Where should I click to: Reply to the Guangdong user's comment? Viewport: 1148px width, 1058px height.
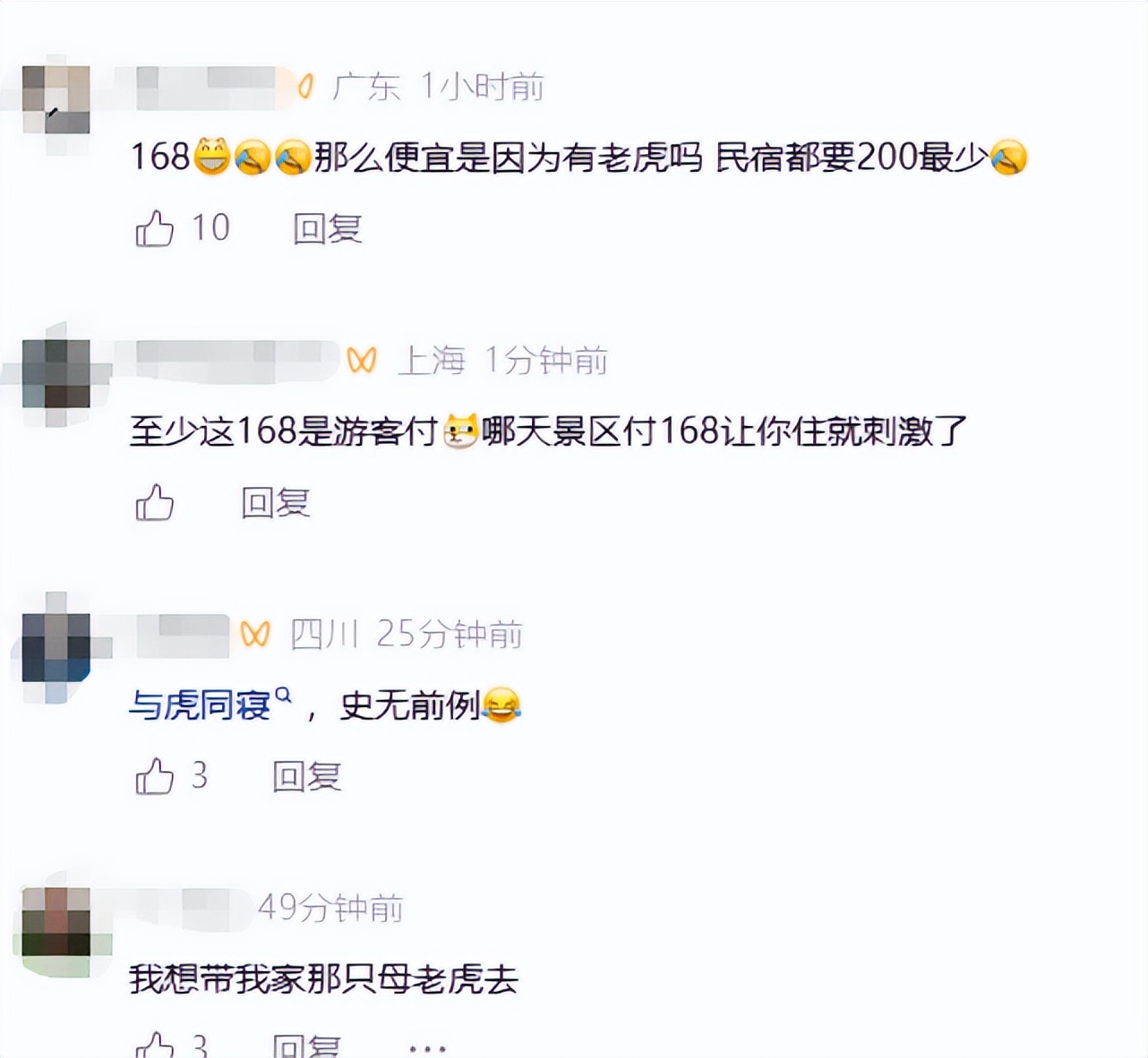327,229
